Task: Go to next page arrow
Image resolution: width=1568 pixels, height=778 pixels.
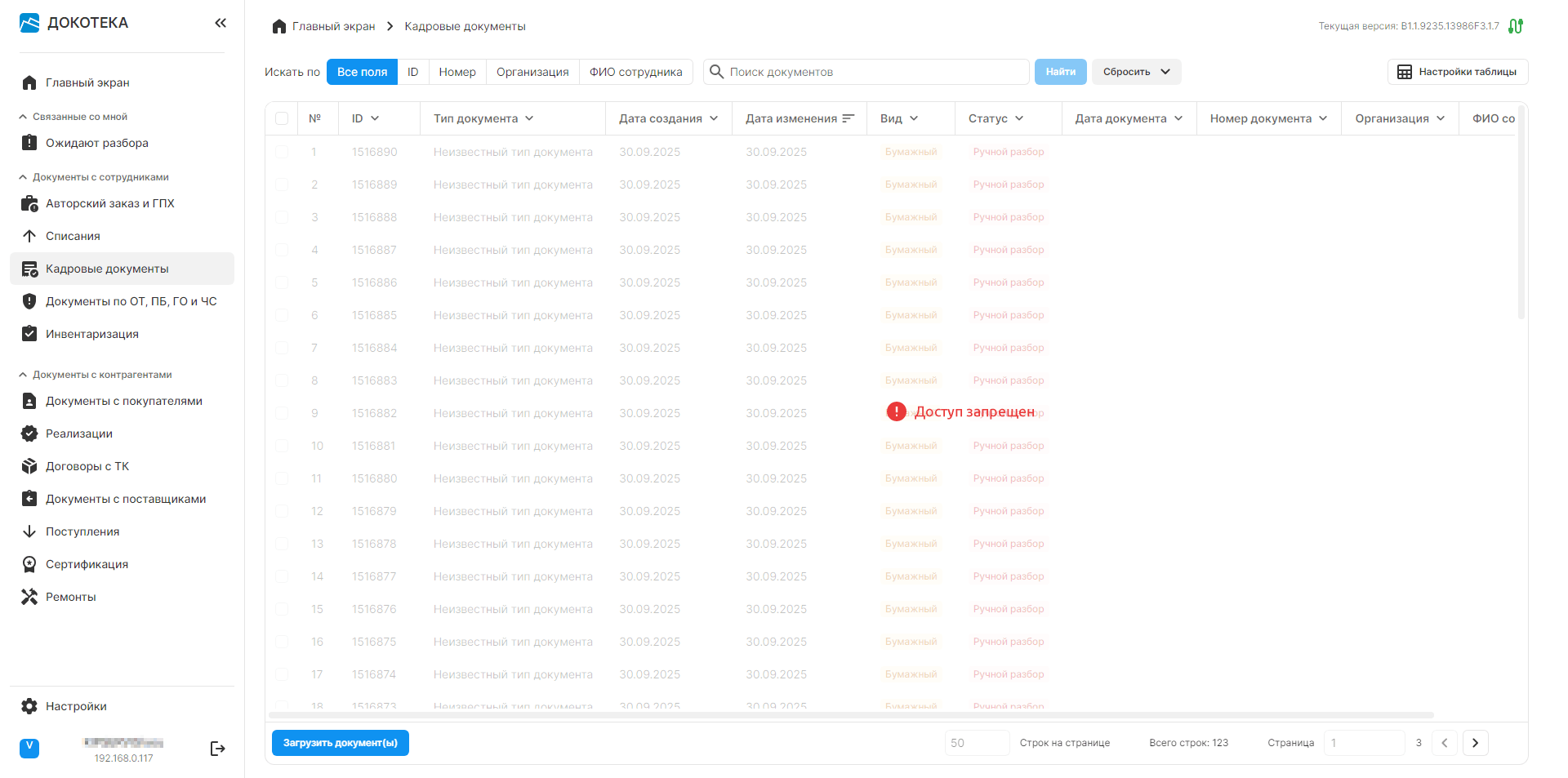Action: (x=1475, y=743)
